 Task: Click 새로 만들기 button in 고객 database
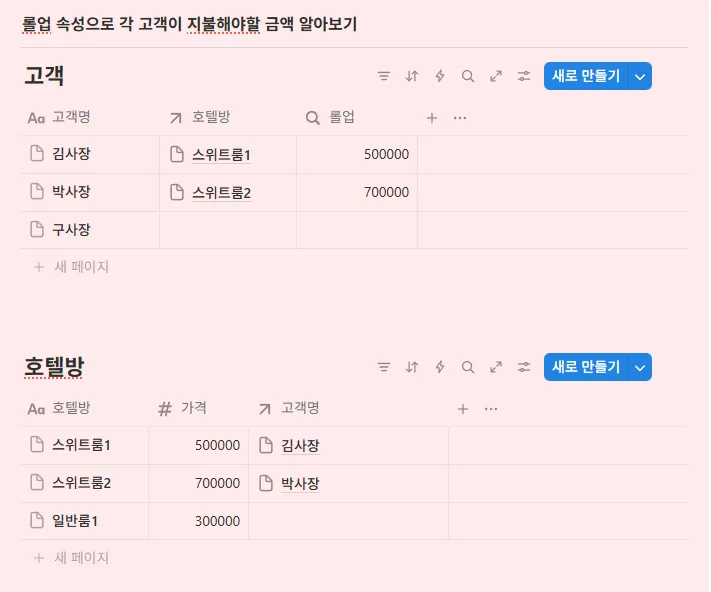(x=586, y=76)
